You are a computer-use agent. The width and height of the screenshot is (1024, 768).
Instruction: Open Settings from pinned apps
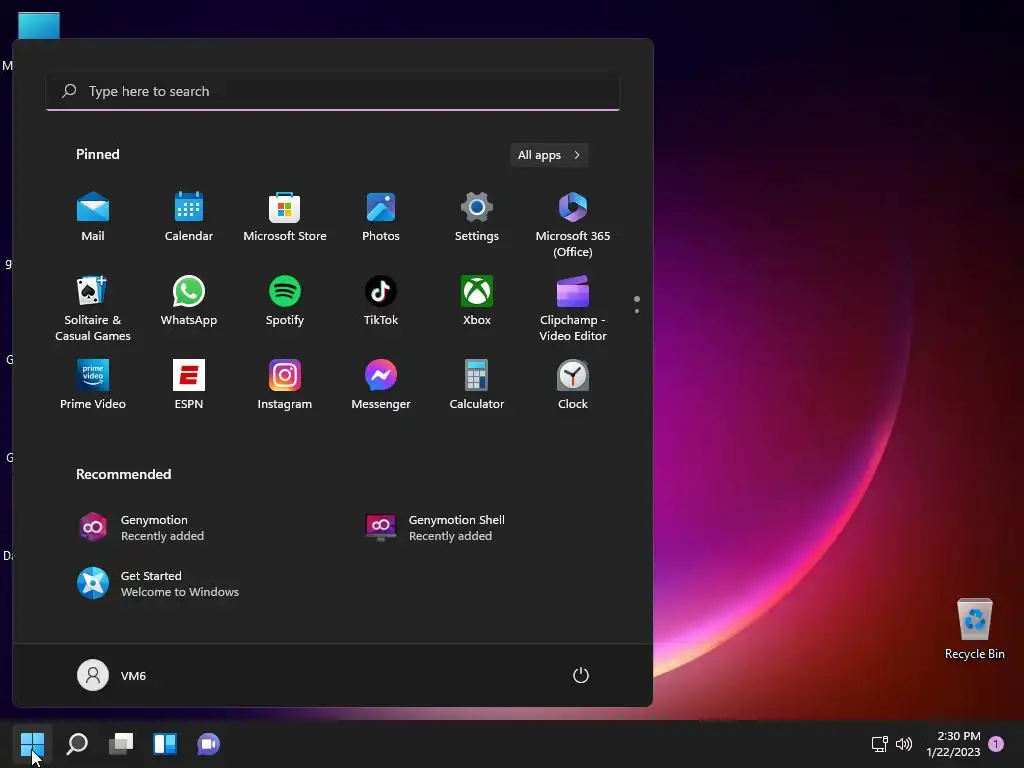[x=477, y=217]
